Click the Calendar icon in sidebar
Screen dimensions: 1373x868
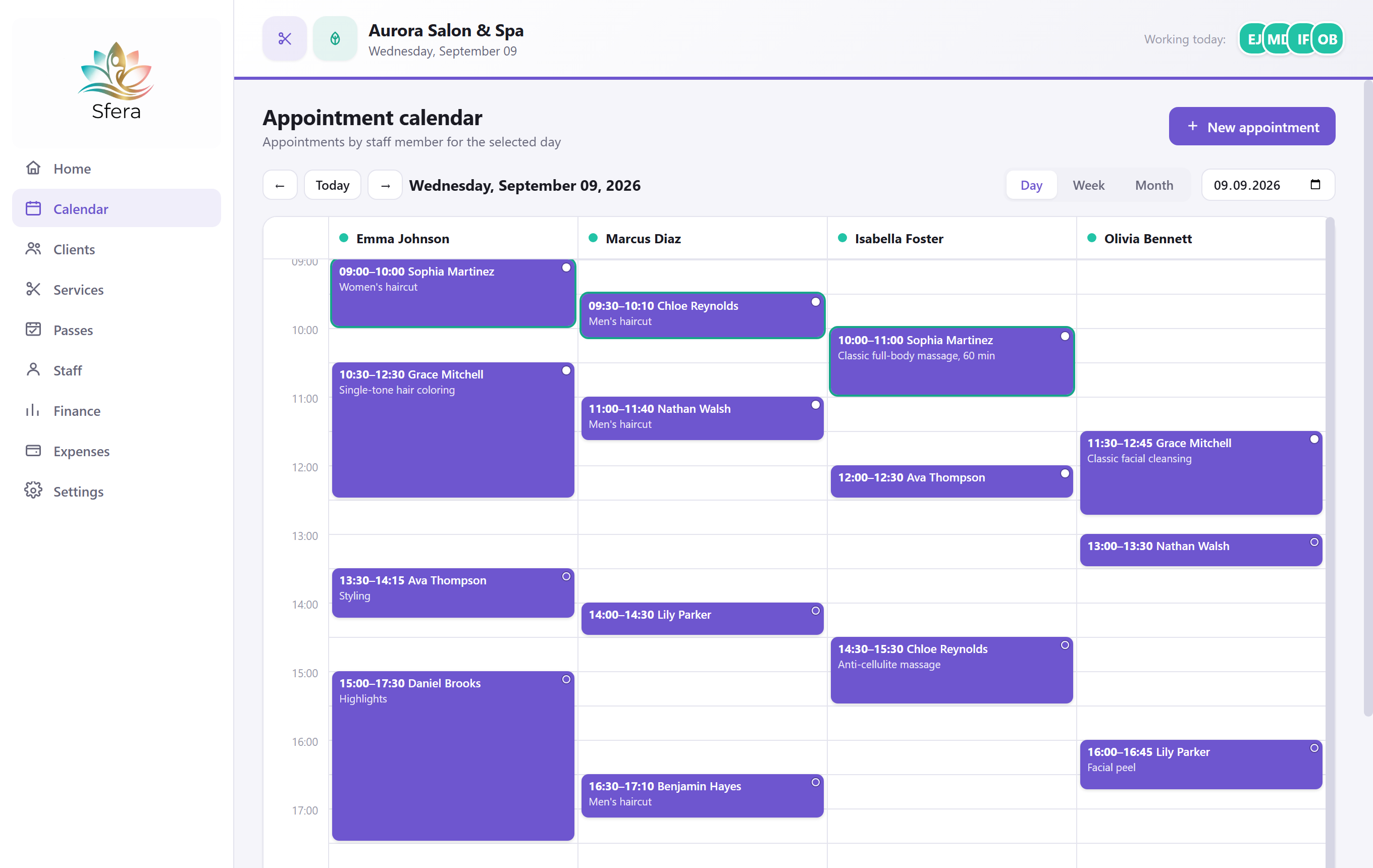[x=33, y=208]
